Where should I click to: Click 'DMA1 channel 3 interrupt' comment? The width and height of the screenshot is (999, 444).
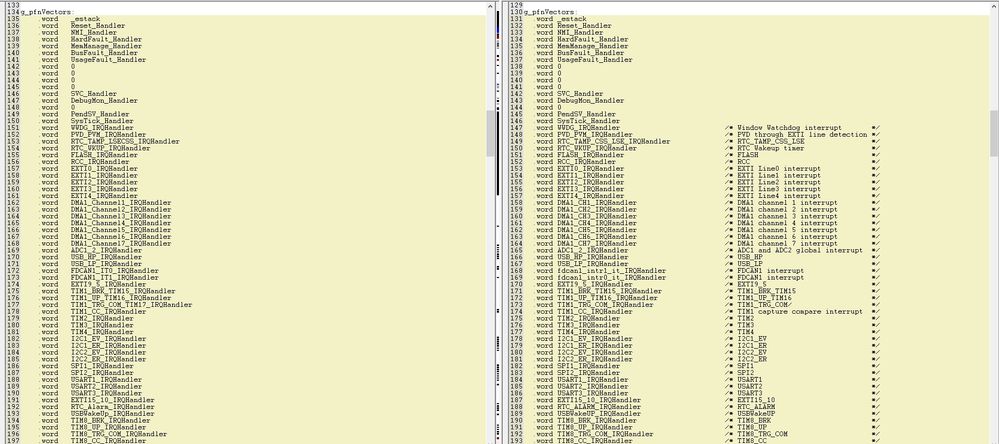click(x=787, y=217)
